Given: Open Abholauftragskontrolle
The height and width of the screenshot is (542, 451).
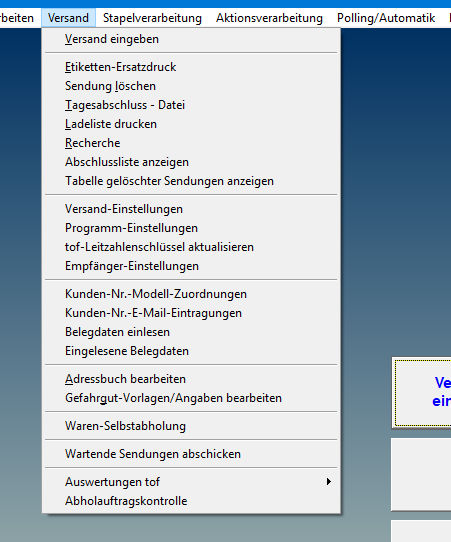Looking at the screenshot, I should (191, 501).
